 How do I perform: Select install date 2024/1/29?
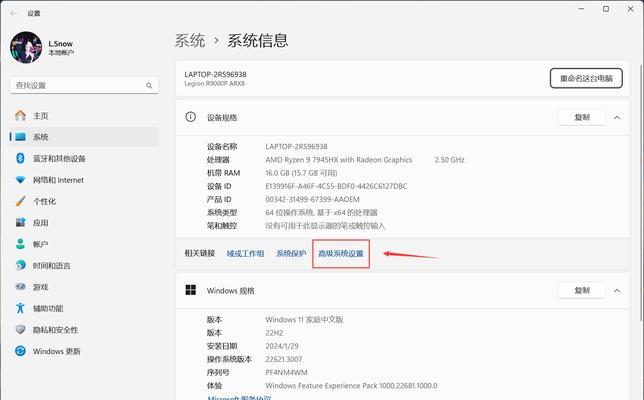282,346
